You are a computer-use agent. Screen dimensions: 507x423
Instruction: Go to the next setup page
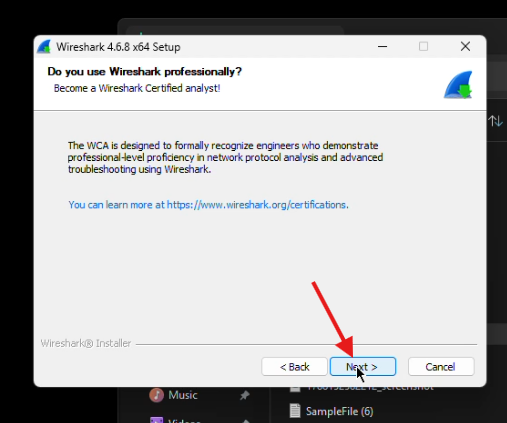(x=363, y=367)
